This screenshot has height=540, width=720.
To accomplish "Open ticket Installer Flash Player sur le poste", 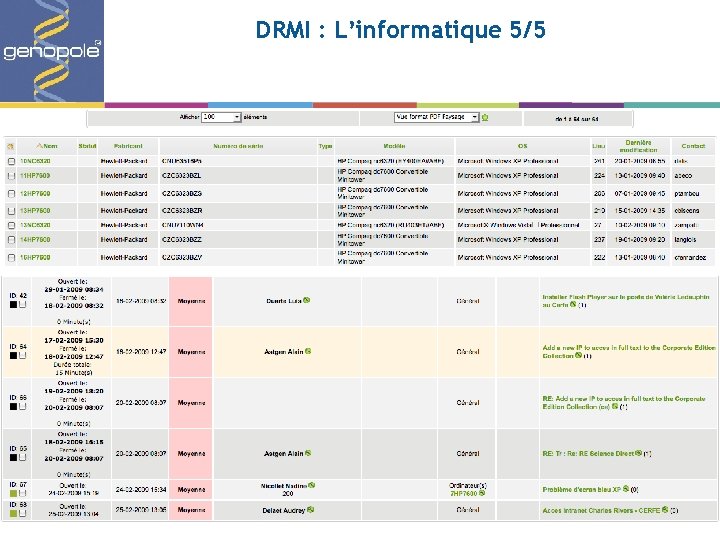I will click(625, 301).
